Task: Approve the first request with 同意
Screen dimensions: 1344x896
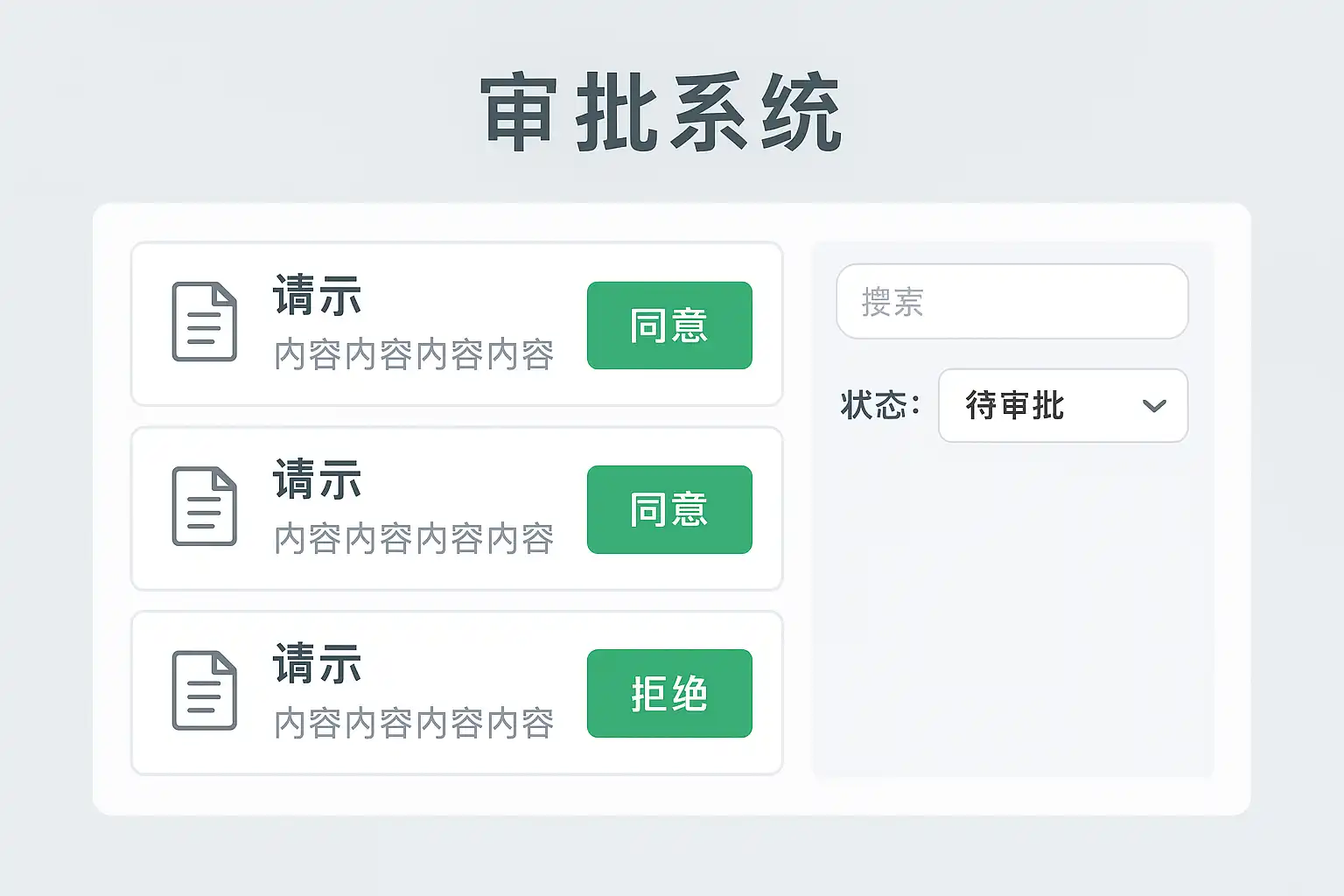Action: (x=669, y=325)
